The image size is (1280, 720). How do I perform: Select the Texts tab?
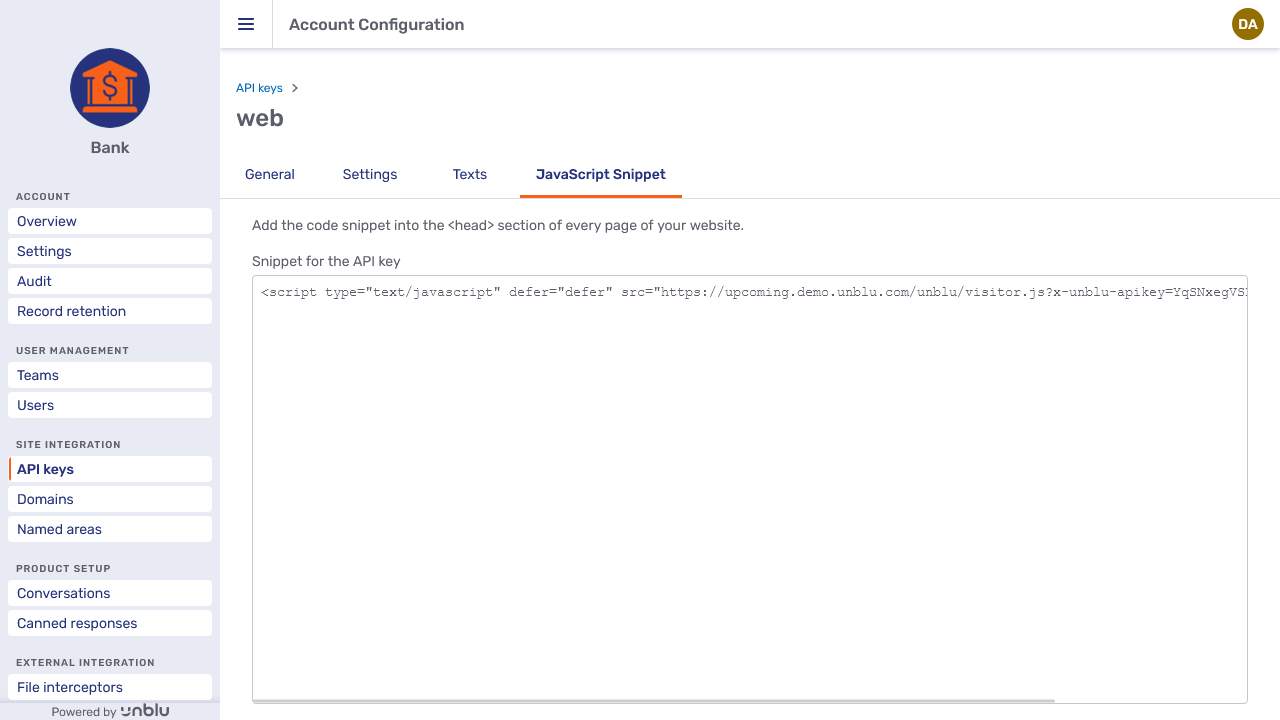click(x=469, y=174)
